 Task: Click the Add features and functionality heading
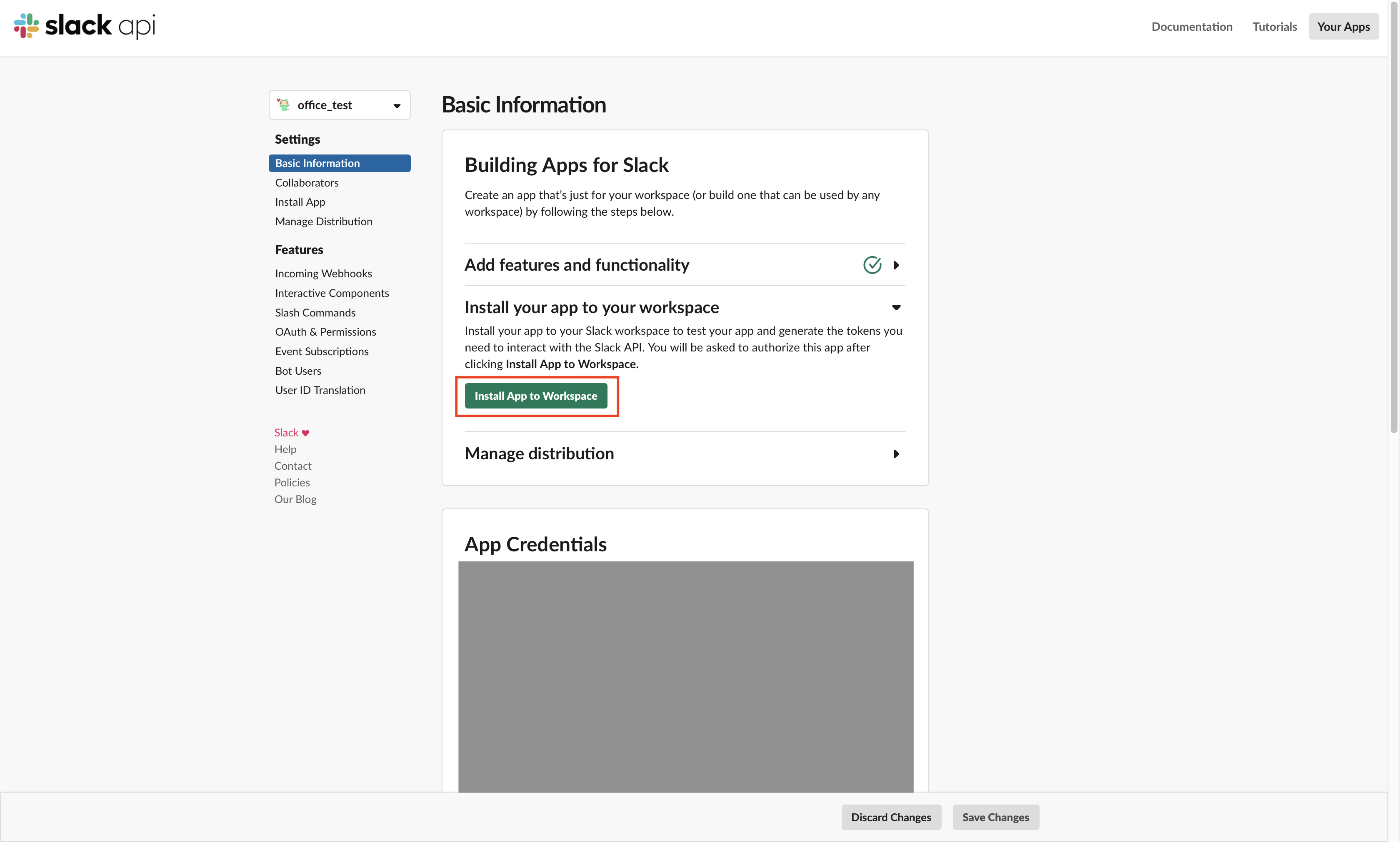coord(577,265)
